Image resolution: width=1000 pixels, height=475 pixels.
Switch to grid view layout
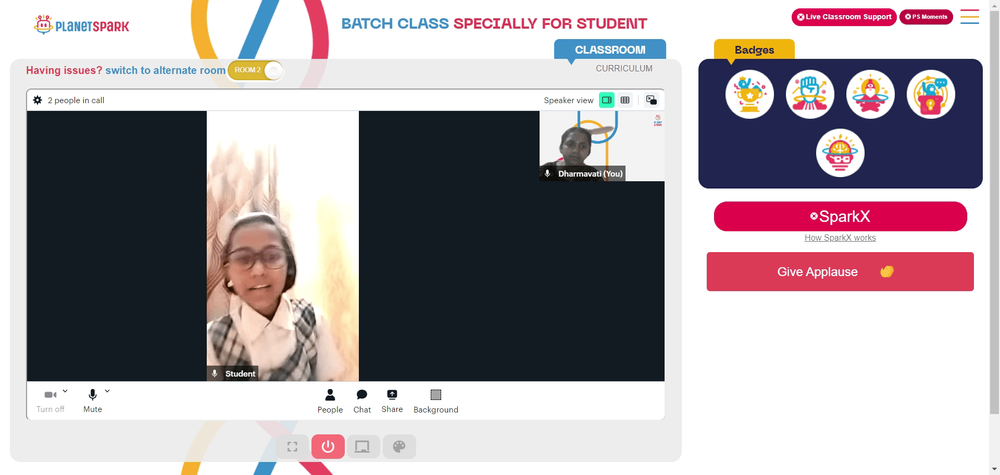tap(625, 100)
